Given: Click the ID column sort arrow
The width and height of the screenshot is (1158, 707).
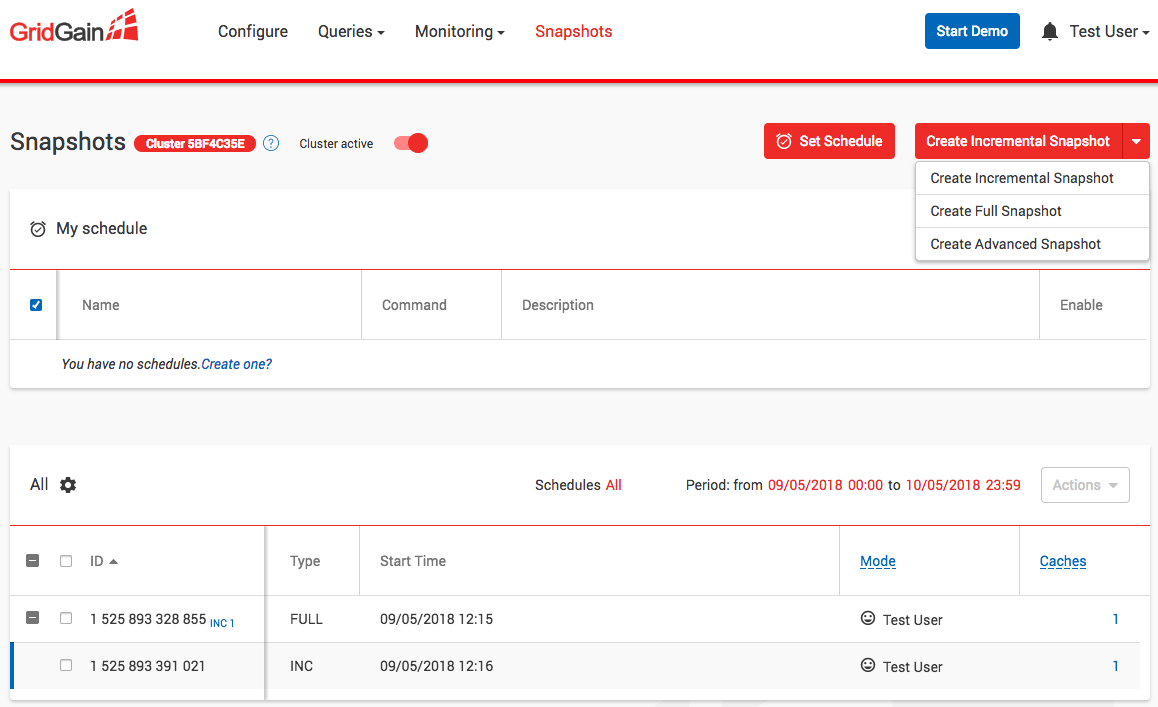Looking at the screenshot, I should click(x=114, y=562).
